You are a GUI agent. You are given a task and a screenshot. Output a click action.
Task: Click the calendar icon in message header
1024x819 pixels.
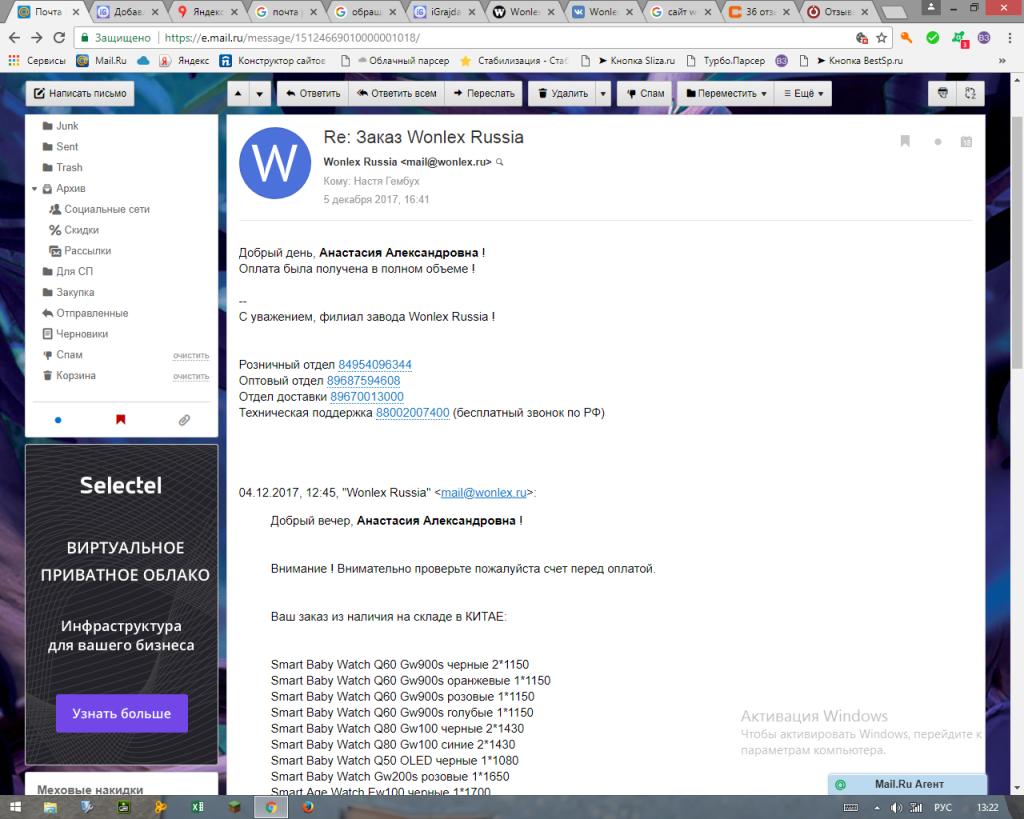click(x=967, y=141)
